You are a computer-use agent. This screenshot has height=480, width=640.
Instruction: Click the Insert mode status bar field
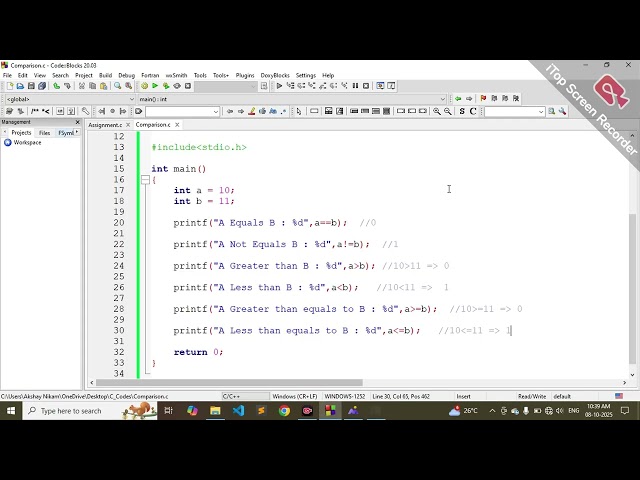pyautogui.click(x=463, y=396)
